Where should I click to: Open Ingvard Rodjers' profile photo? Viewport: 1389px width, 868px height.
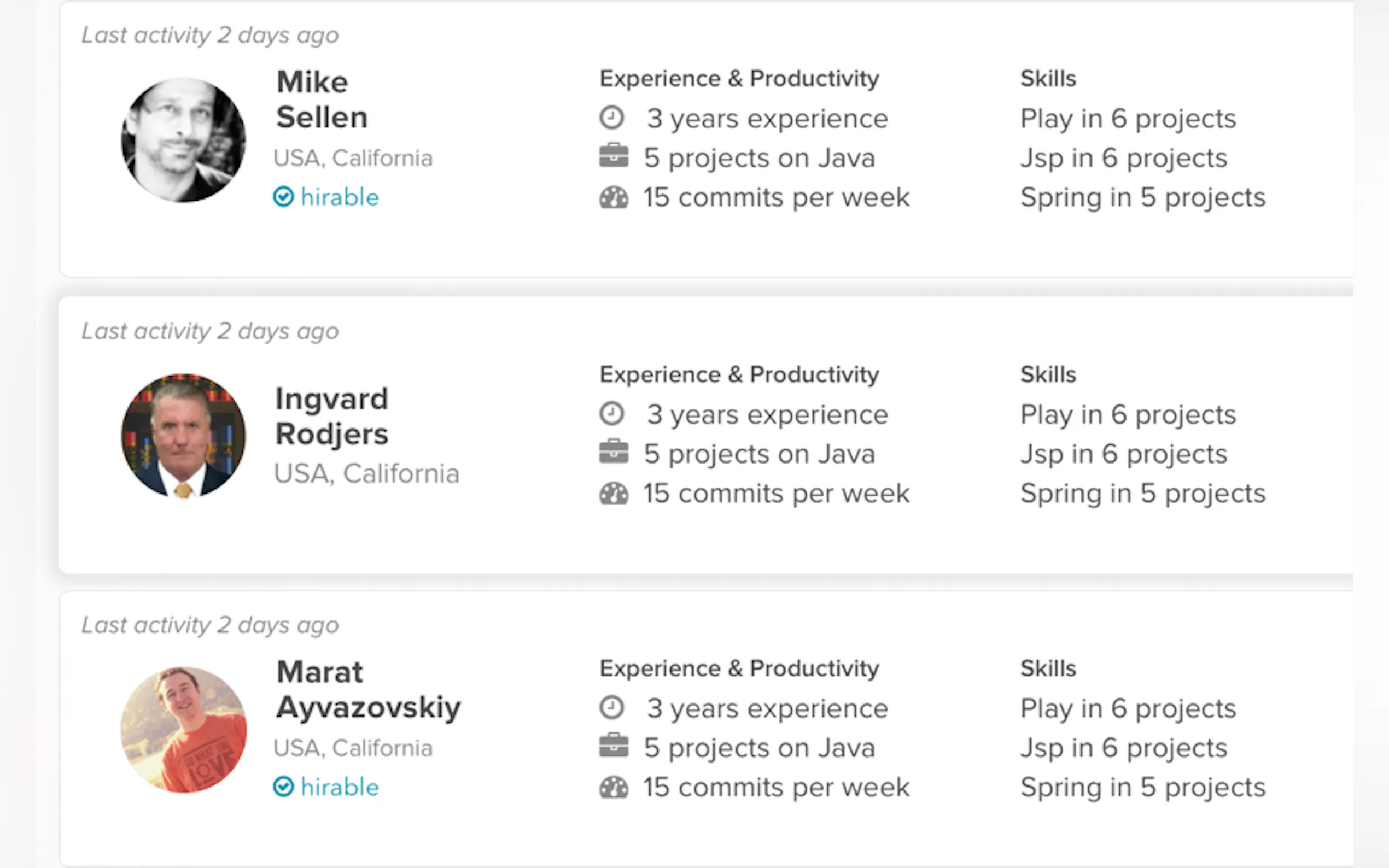pos(184,435)
